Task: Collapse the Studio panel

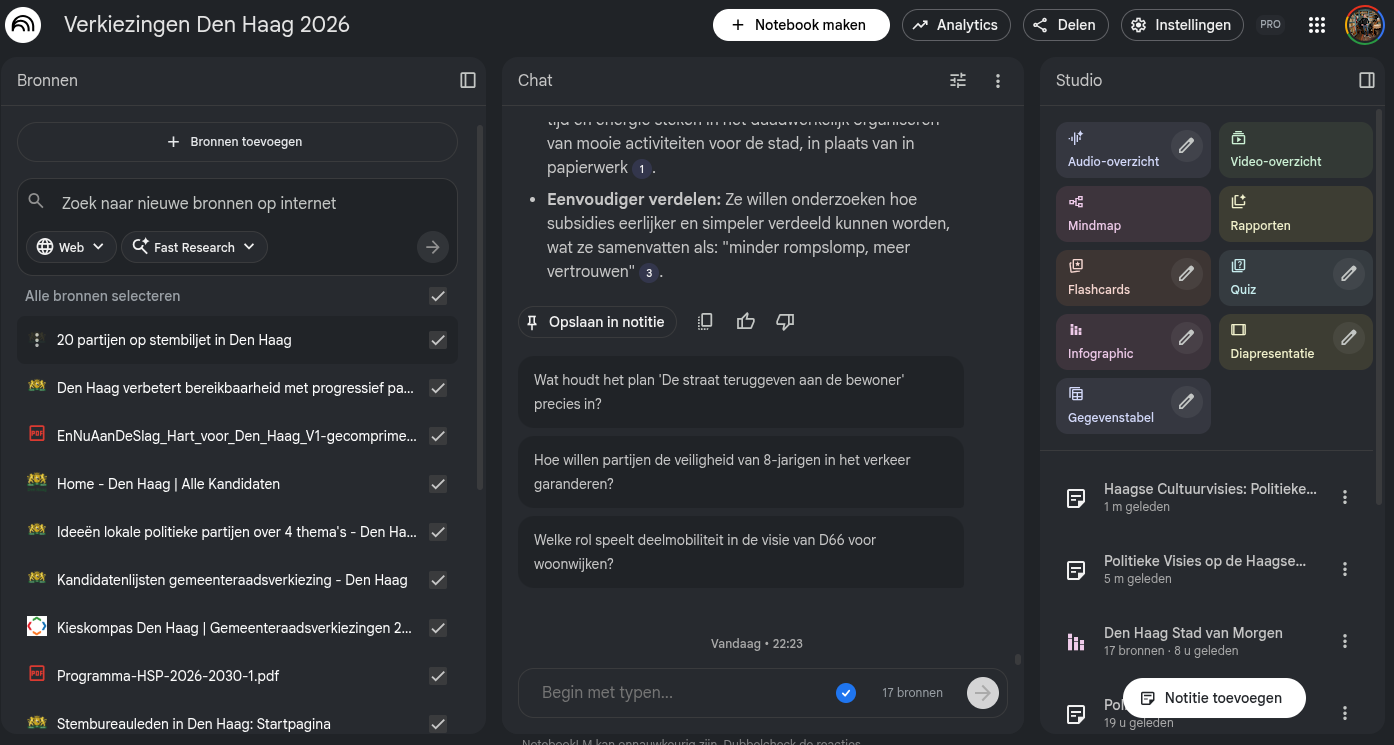Action: [1366, 80]
